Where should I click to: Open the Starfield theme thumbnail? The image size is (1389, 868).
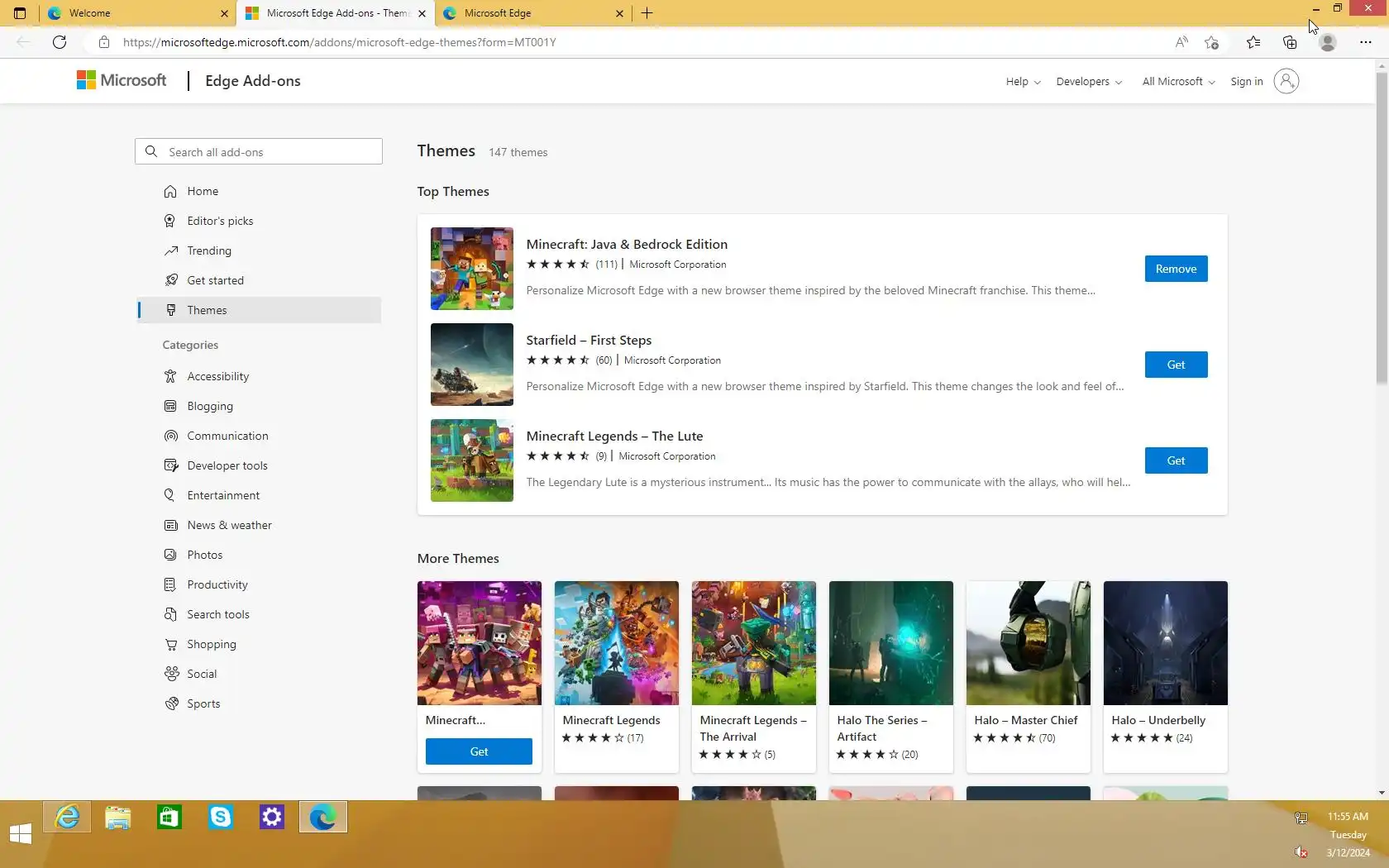472,365
